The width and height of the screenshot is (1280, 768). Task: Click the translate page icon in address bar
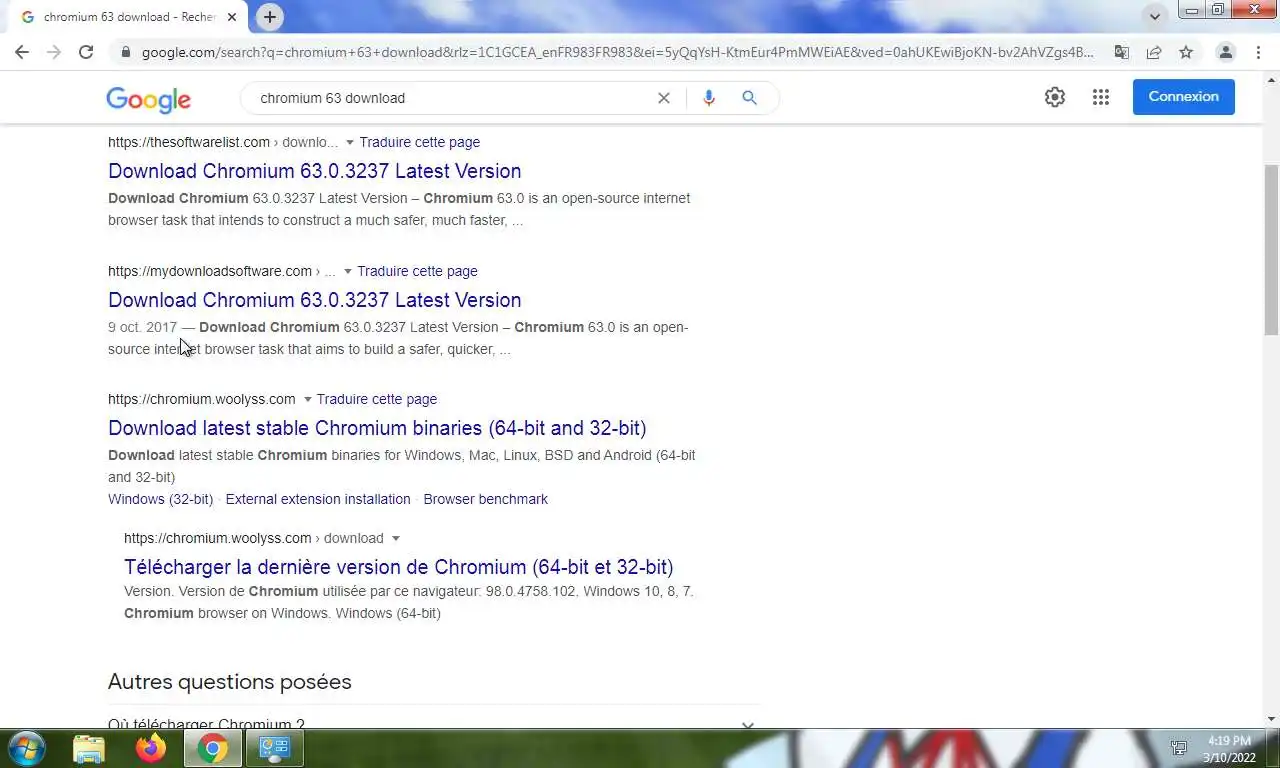(1122, 52)
